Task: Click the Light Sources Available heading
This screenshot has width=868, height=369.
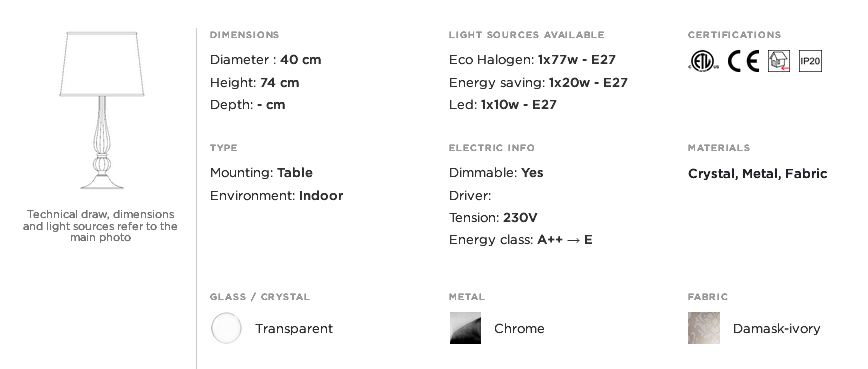Action: click(526, 35)
